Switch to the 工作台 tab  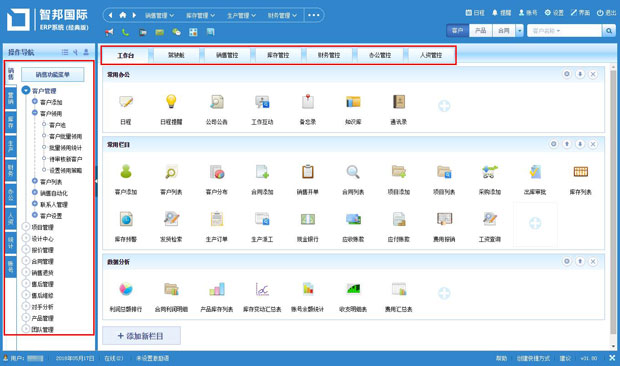(x=125, y=55)
